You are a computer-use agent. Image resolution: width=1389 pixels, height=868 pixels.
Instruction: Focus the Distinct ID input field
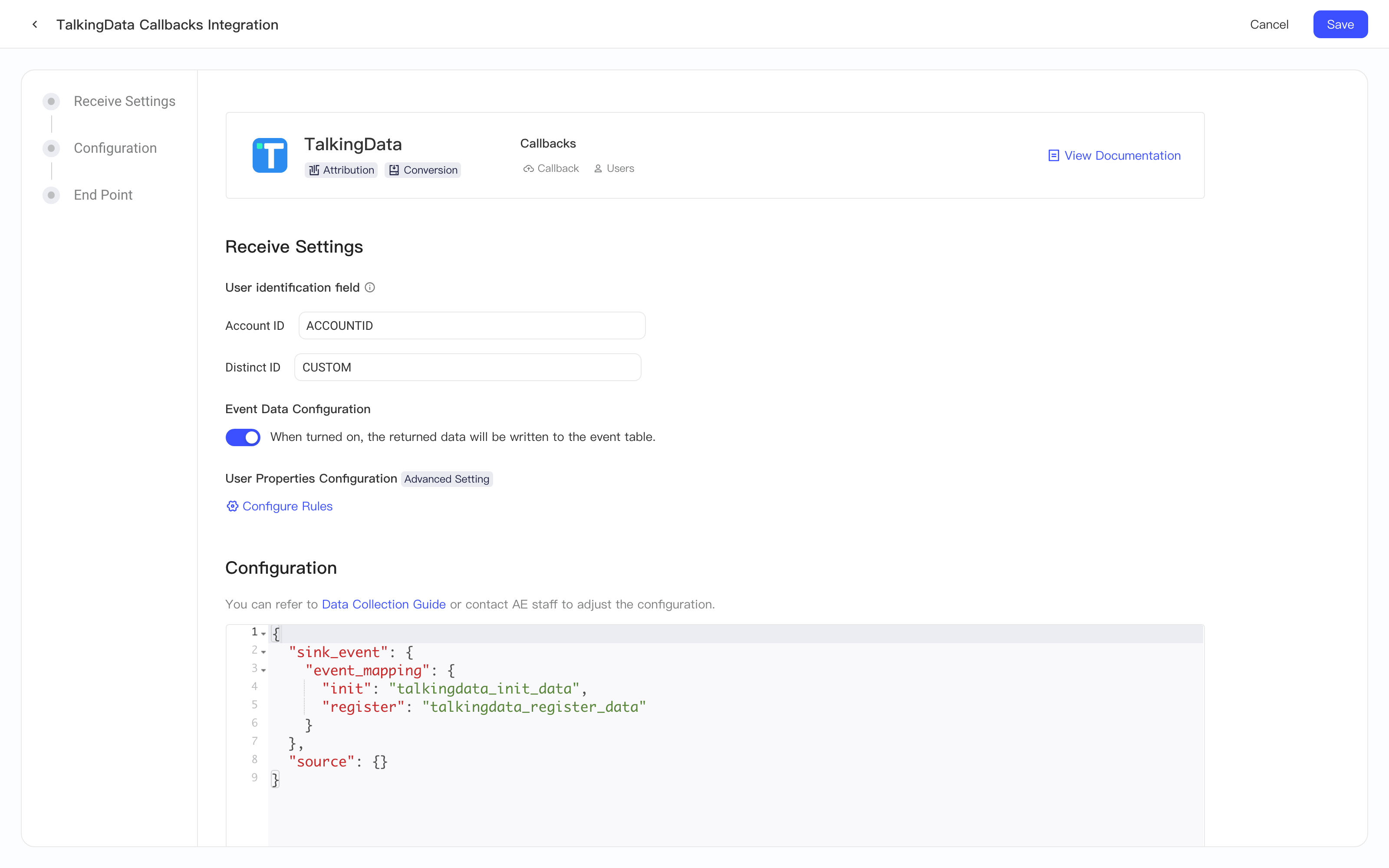pyautogui.click(x=468, y=368)
